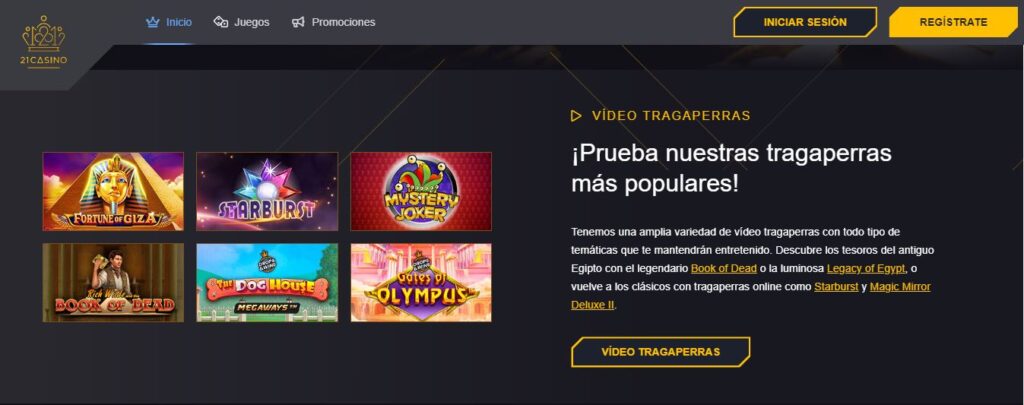Go to the Promociones menu item
This screenshot has width=1024, height=405.
344,22
